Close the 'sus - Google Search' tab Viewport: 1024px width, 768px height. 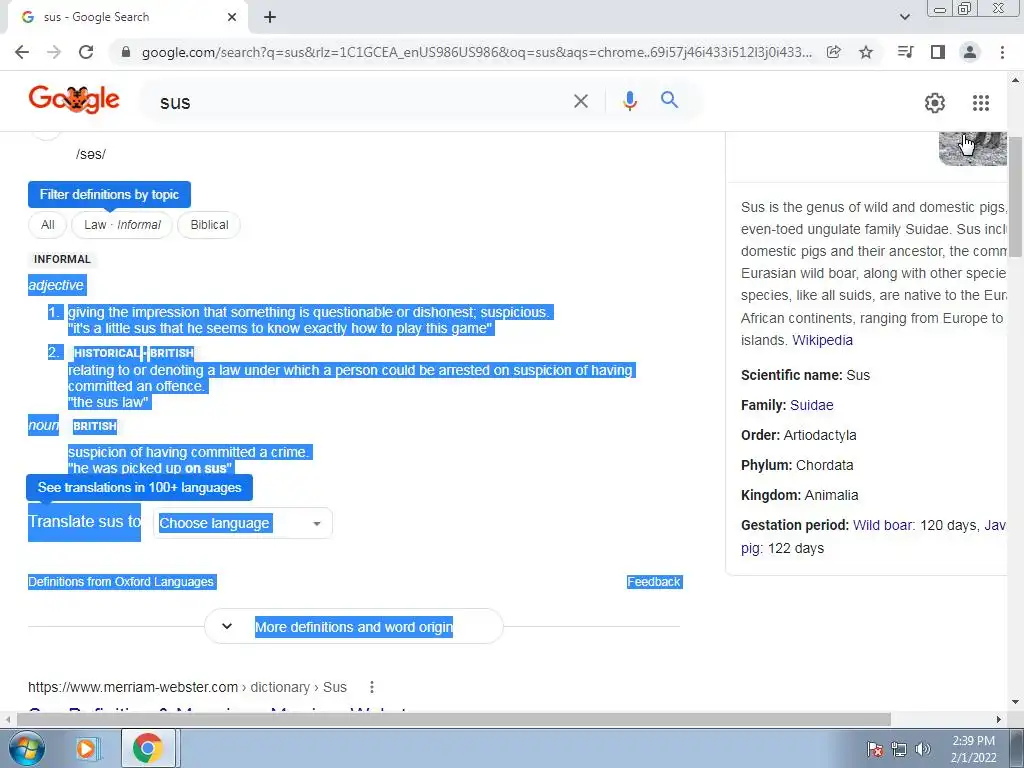[x=232, y=17]
